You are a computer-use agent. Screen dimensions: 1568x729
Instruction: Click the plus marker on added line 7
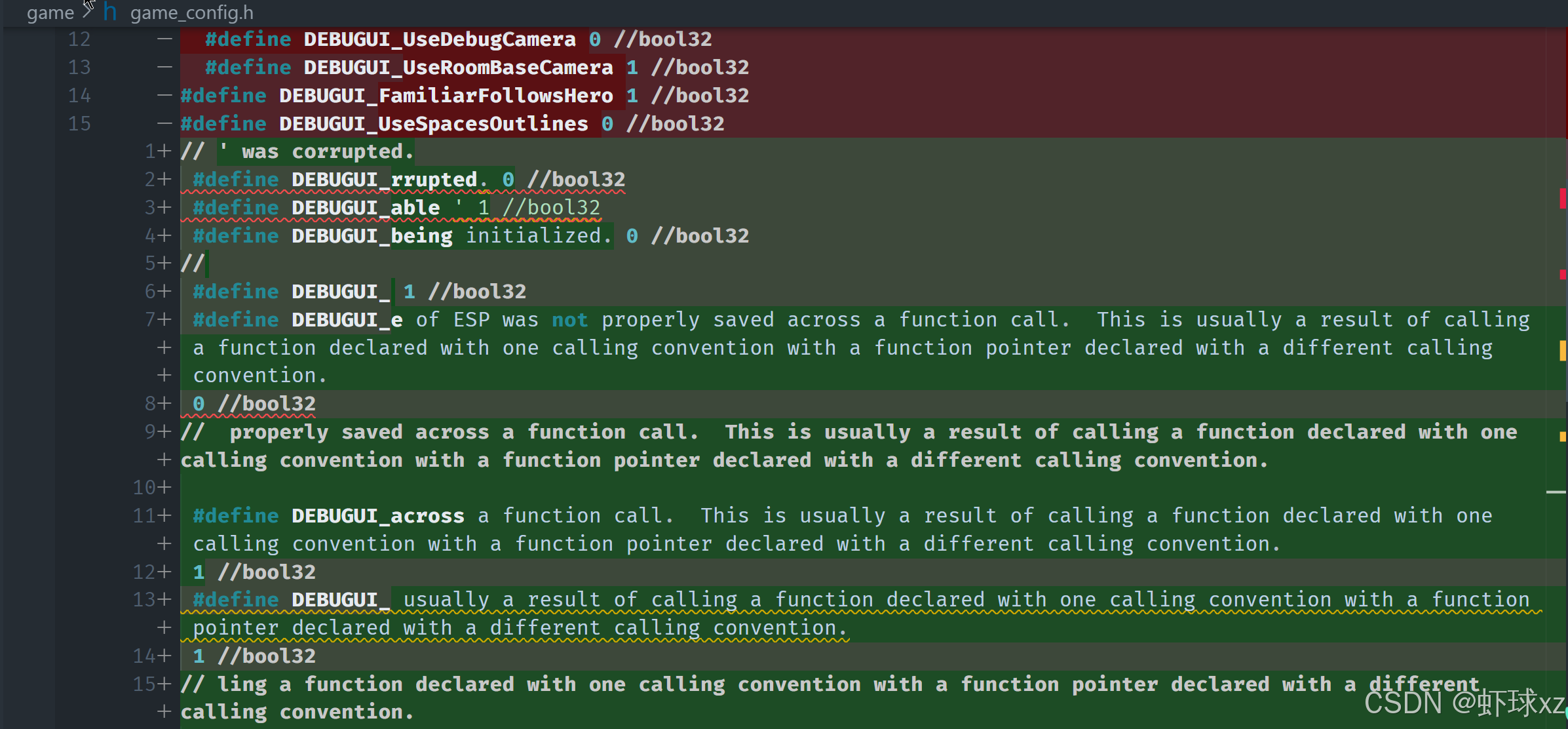(164, 319)
